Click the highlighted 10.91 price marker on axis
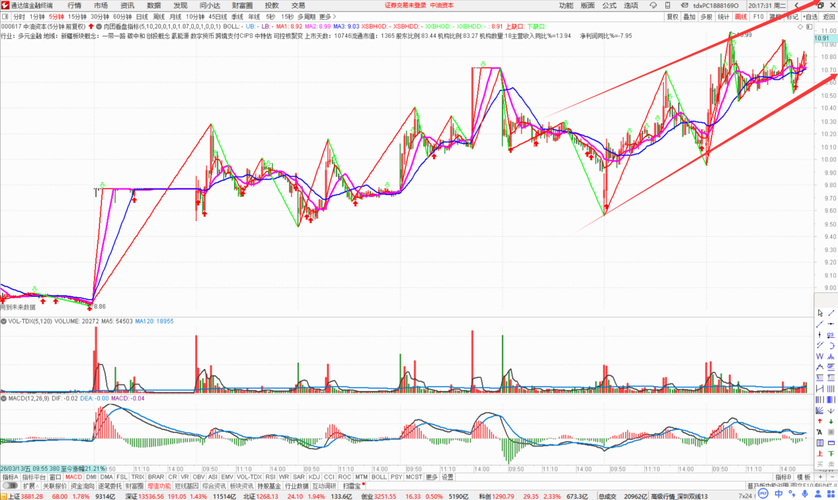838x500 pixels. pos(822,38)
